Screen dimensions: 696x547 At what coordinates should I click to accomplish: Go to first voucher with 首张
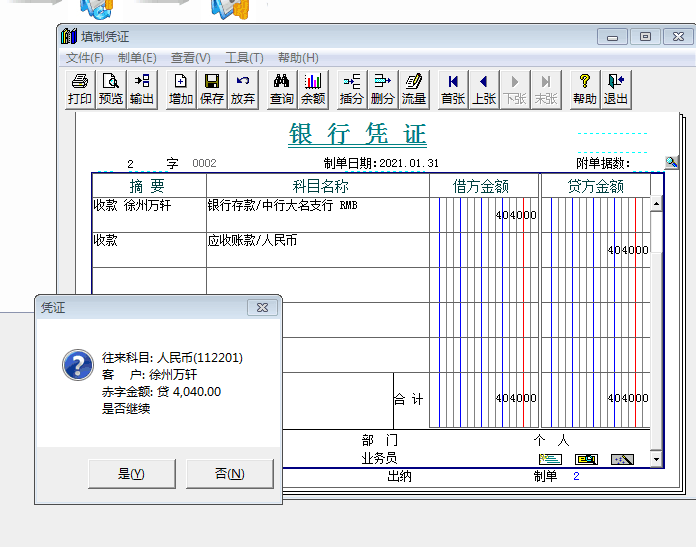click(453, 89)
